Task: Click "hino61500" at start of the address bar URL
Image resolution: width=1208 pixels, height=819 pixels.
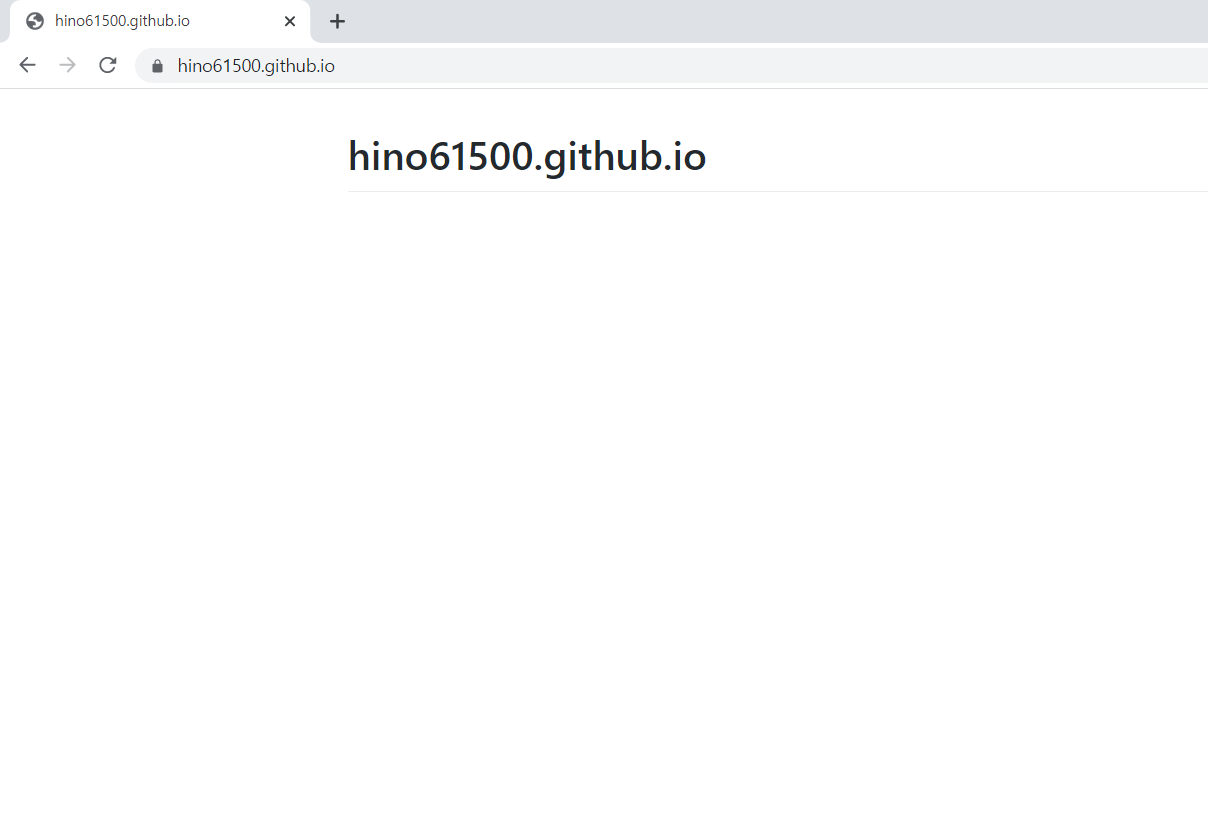Action: pos(212,66)
